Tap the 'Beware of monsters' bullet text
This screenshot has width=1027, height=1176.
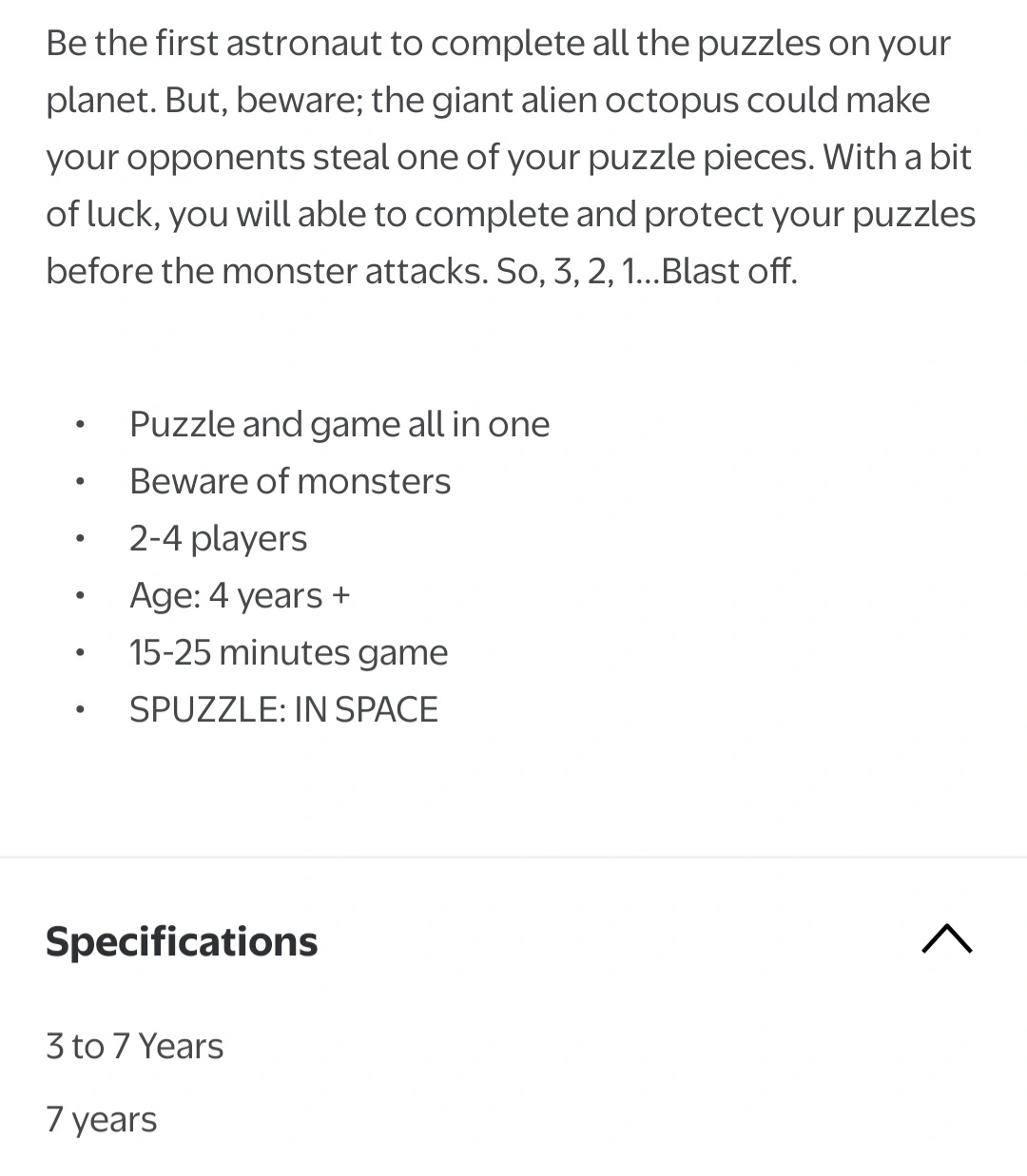pos(290,481)
